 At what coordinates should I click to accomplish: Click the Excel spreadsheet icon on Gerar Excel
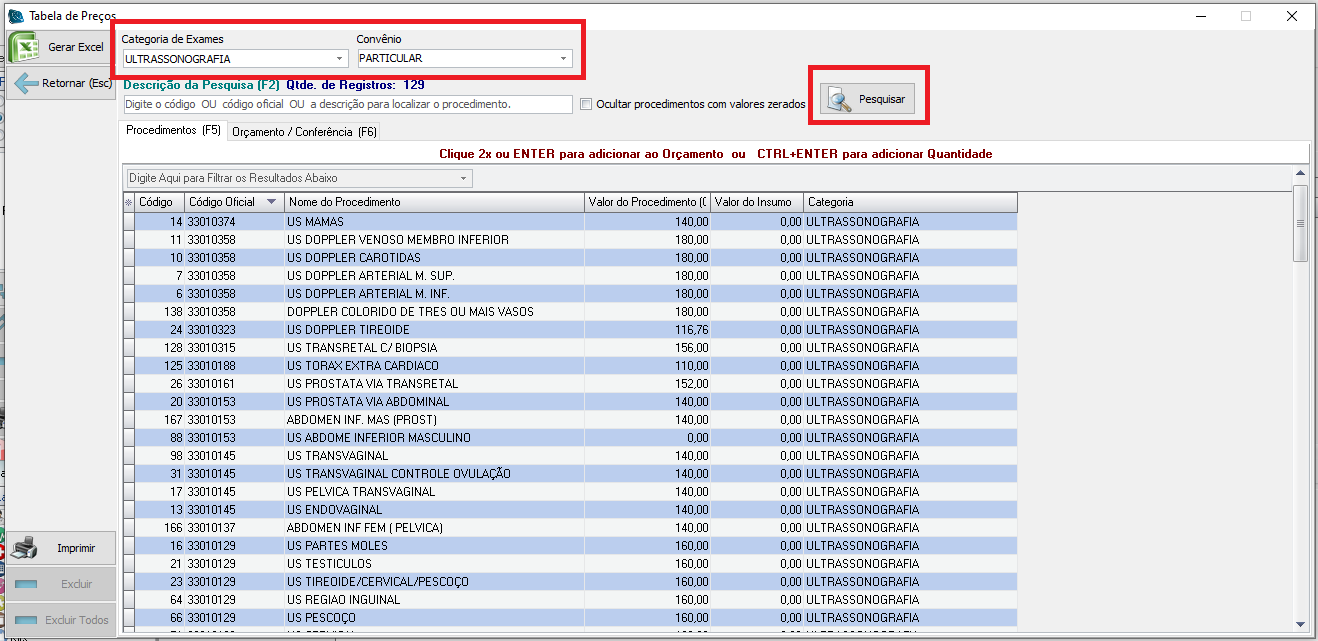24,47
